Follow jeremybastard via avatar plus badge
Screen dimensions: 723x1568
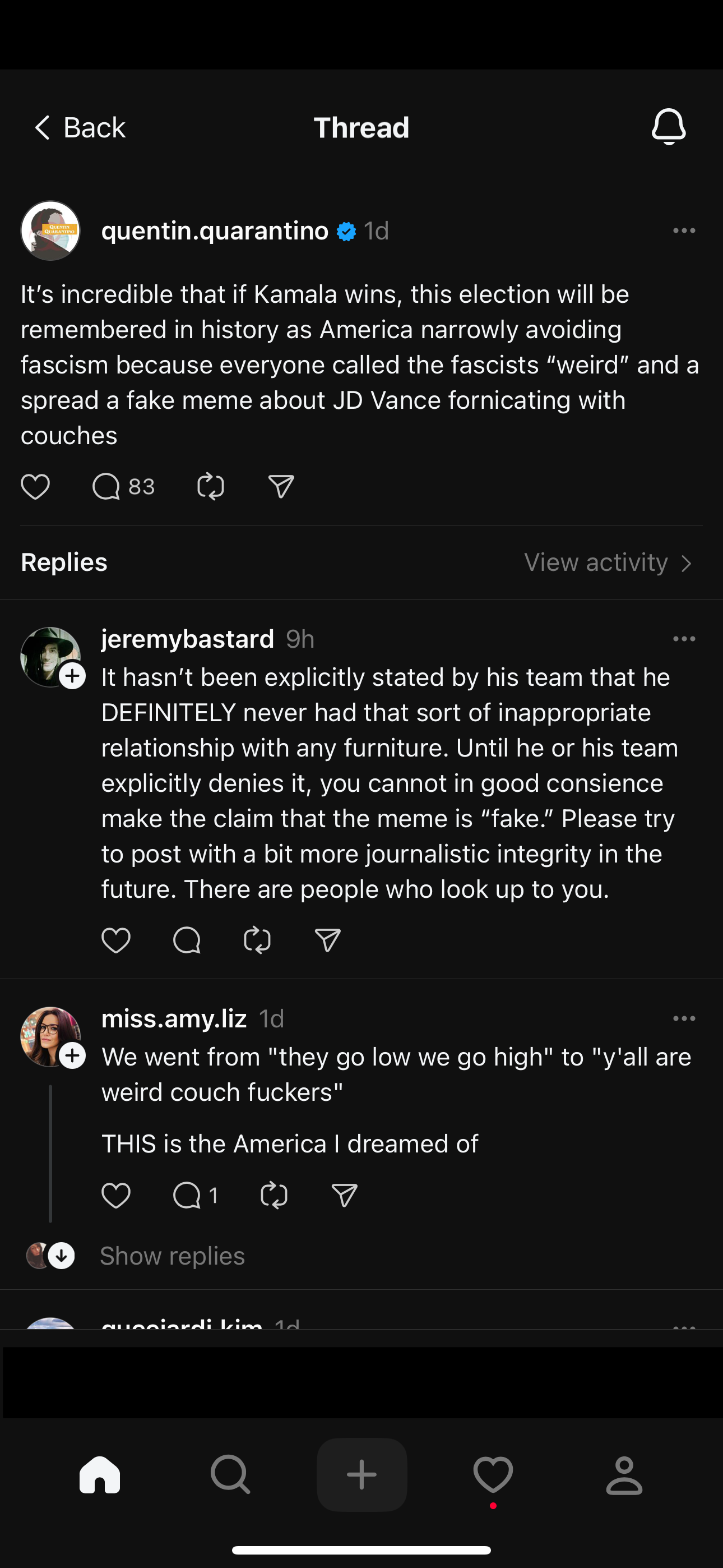pyautogui.click(x=72, y=676)
